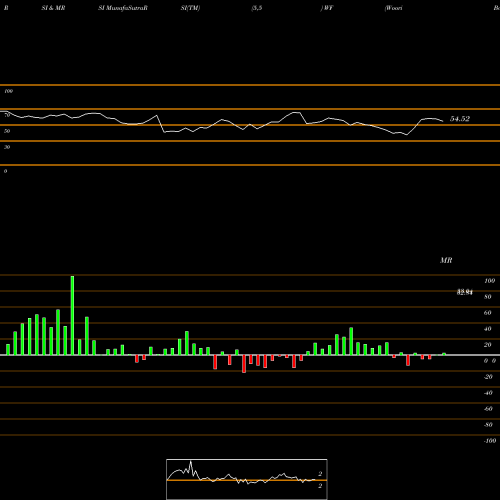Screen dimensions: 500x500
Task: Click the 60 label on MR axis
Action: point(488,313)
